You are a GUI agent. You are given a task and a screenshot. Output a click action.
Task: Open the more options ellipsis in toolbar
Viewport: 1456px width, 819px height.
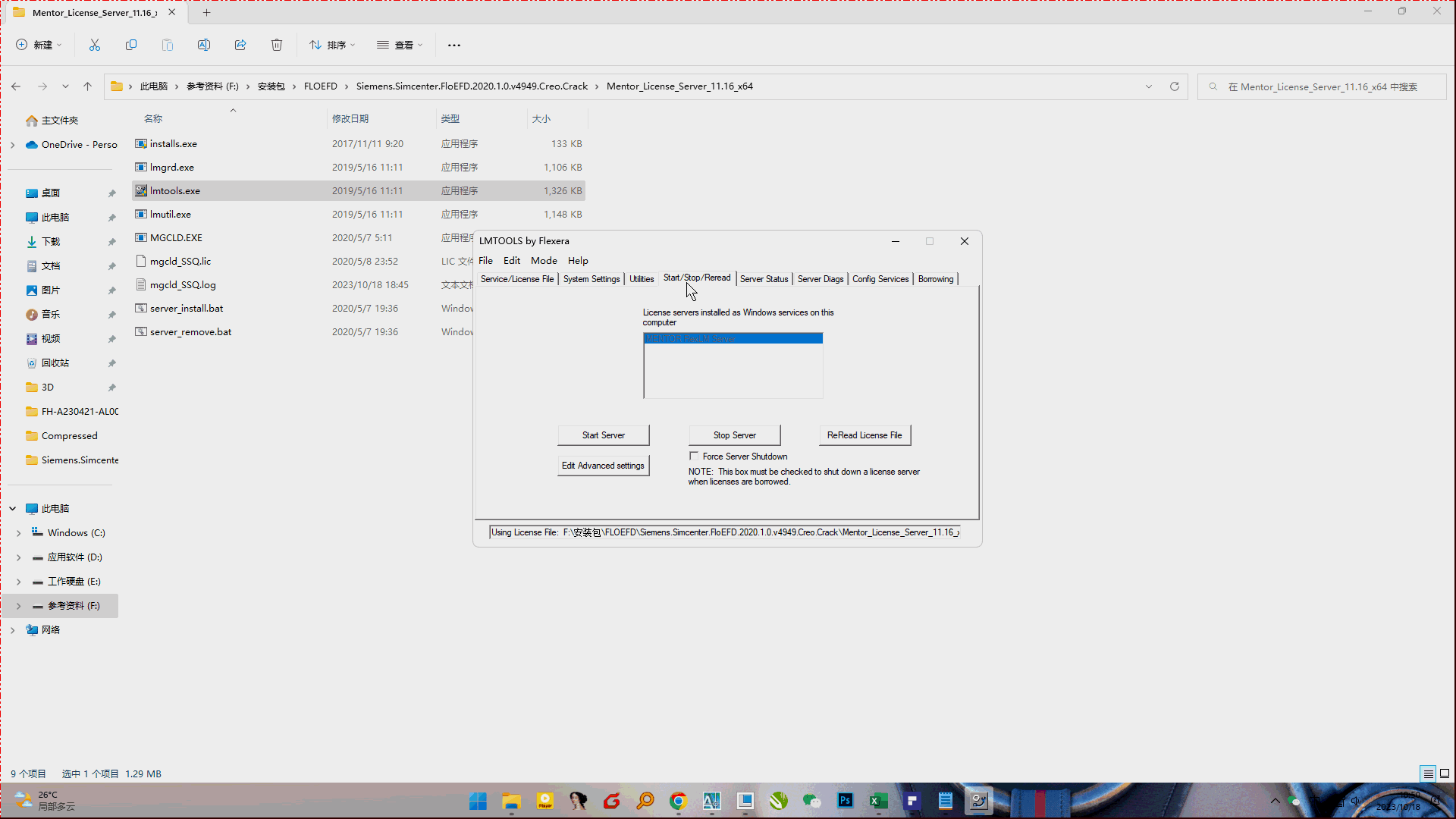tap(454, 45)
